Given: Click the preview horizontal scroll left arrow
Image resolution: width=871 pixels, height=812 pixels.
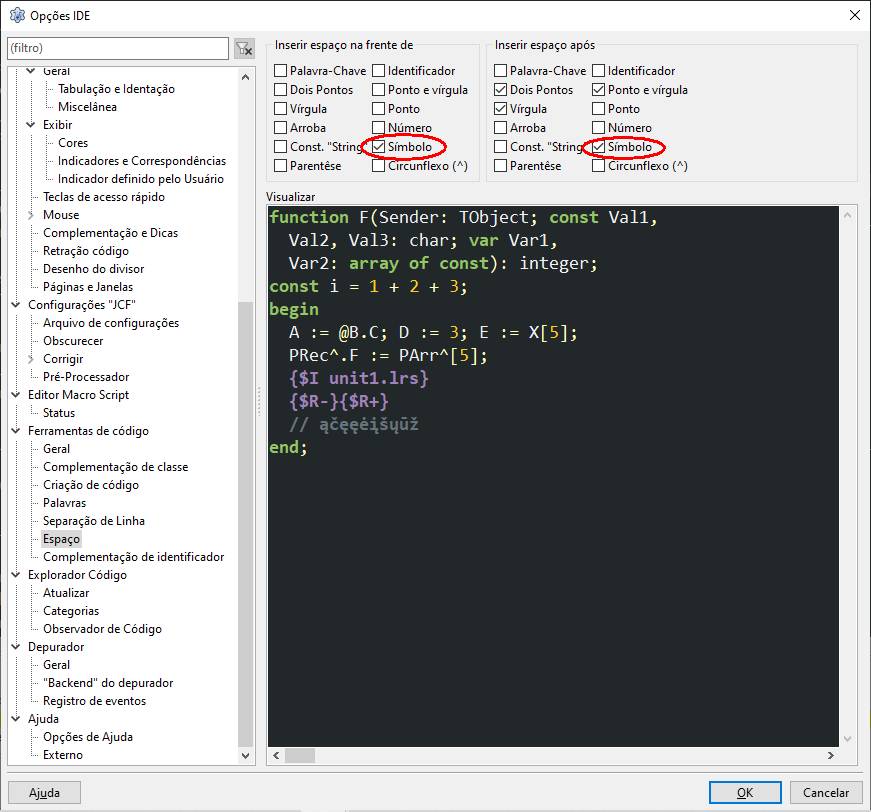Looking at the screenshot, I should click(x=276, y=755).
